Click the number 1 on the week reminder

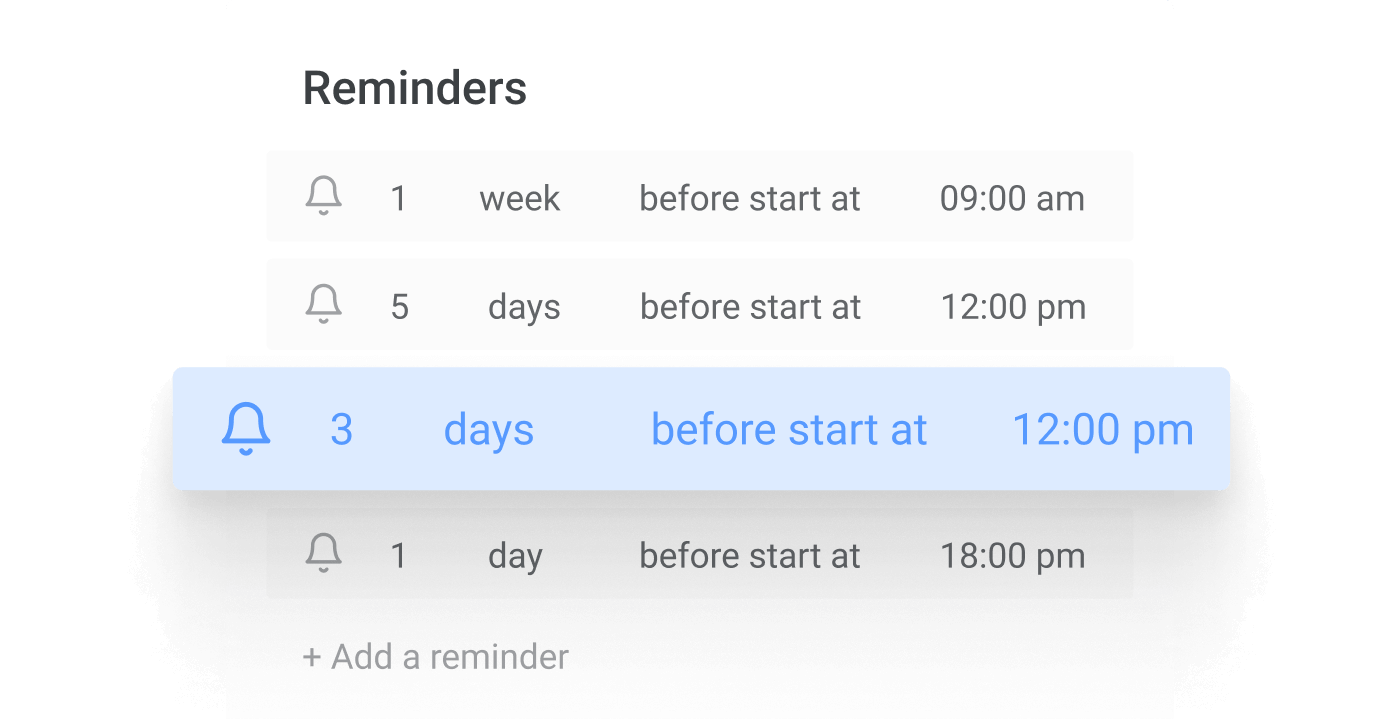pos(399,197)
